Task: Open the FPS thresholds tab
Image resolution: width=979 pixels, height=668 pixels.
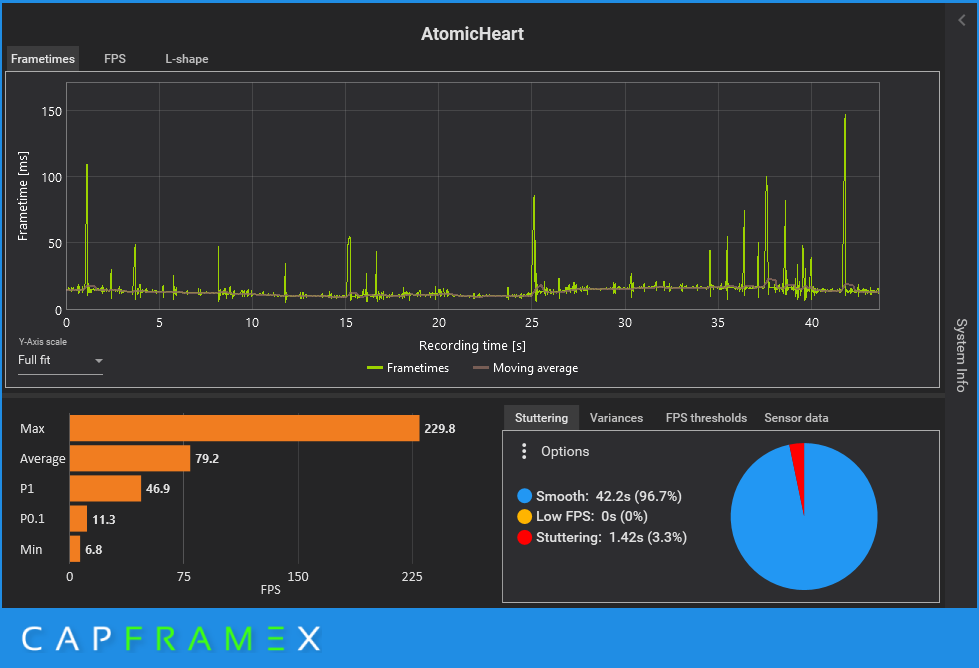Action: [706, 418]
